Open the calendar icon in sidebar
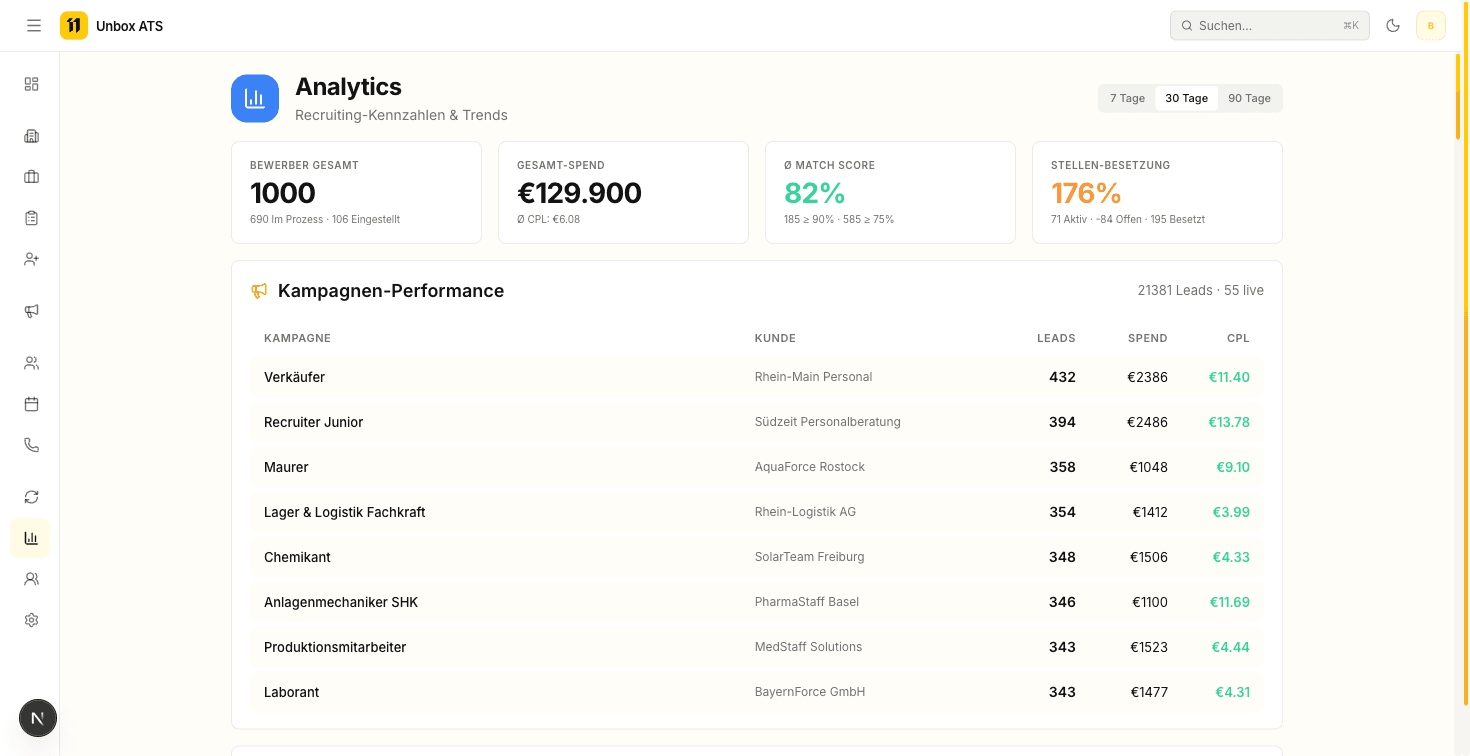1470x756 pixels. point(31,404)
